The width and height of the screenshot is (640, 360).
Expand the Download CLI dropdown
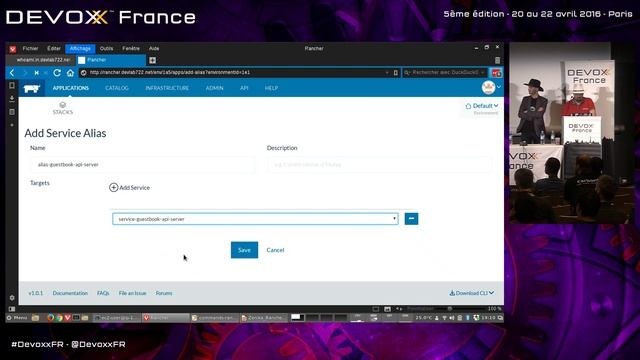[471, 293]
